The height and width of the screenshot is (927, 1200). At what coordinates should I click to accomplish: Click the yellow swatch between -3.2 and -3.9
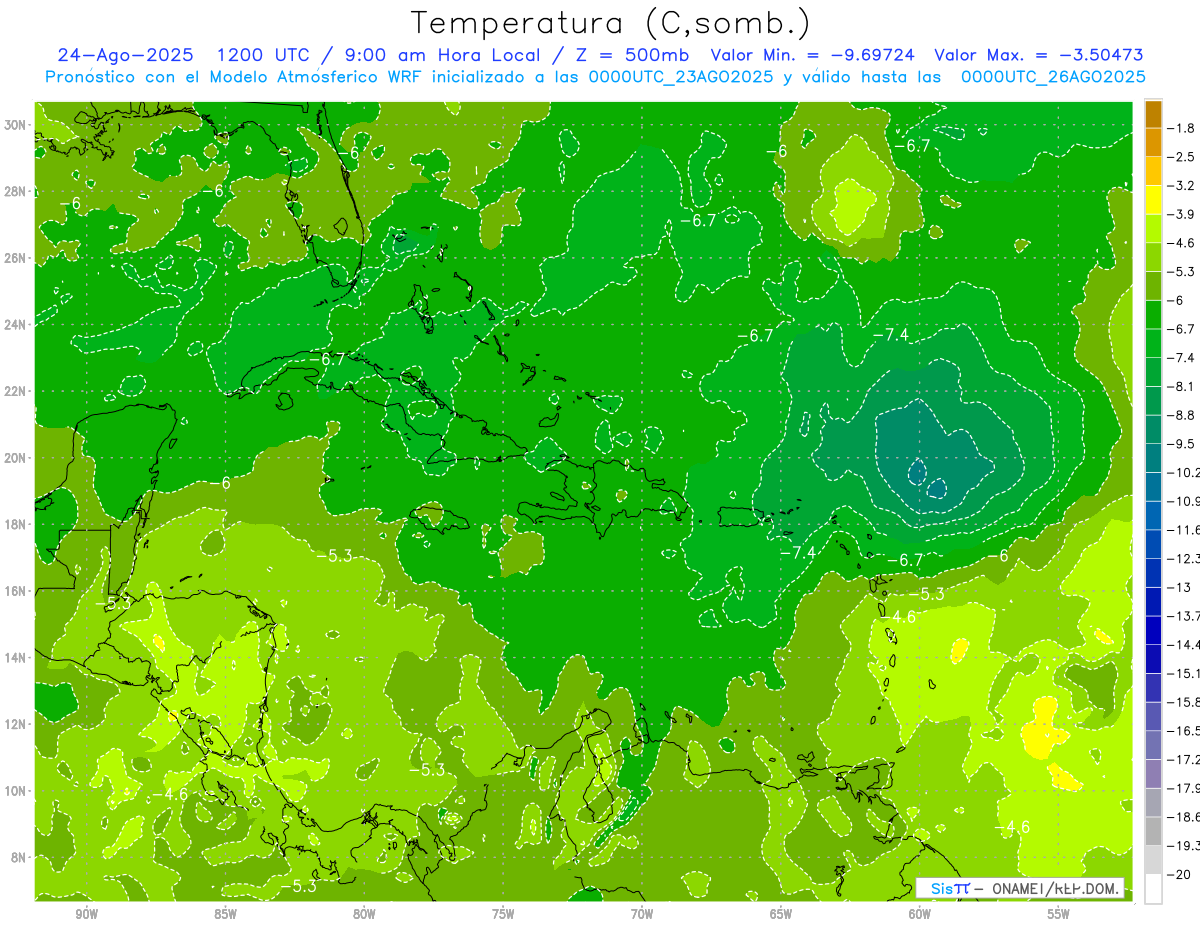click(x=1153, y=200)
